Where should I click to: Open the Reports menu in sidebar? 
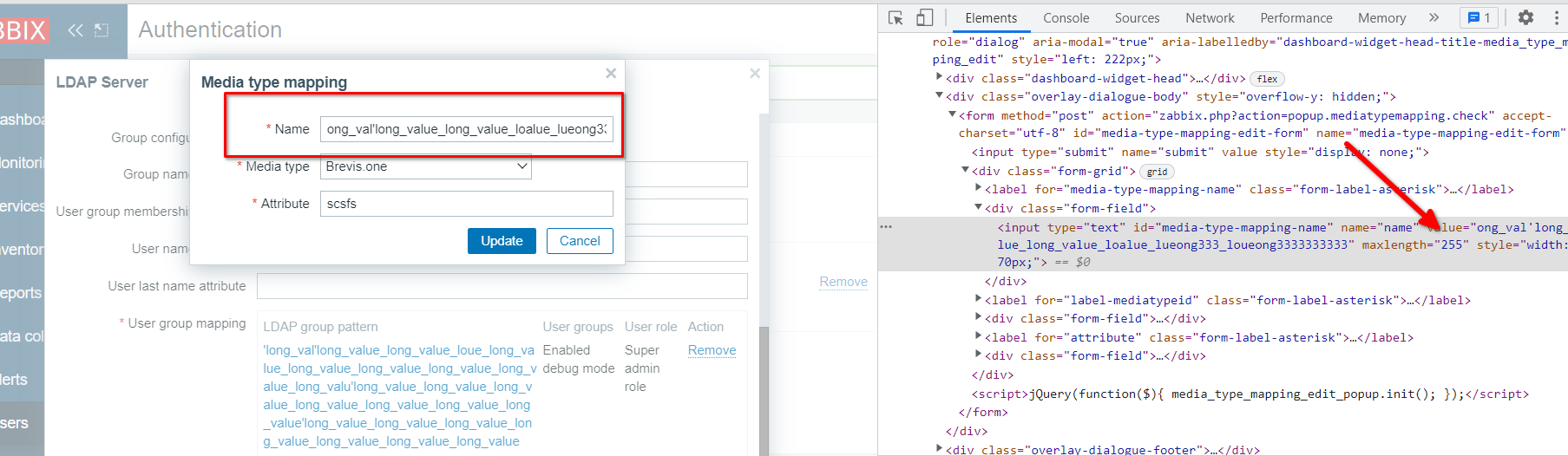[x=23, y=293]
